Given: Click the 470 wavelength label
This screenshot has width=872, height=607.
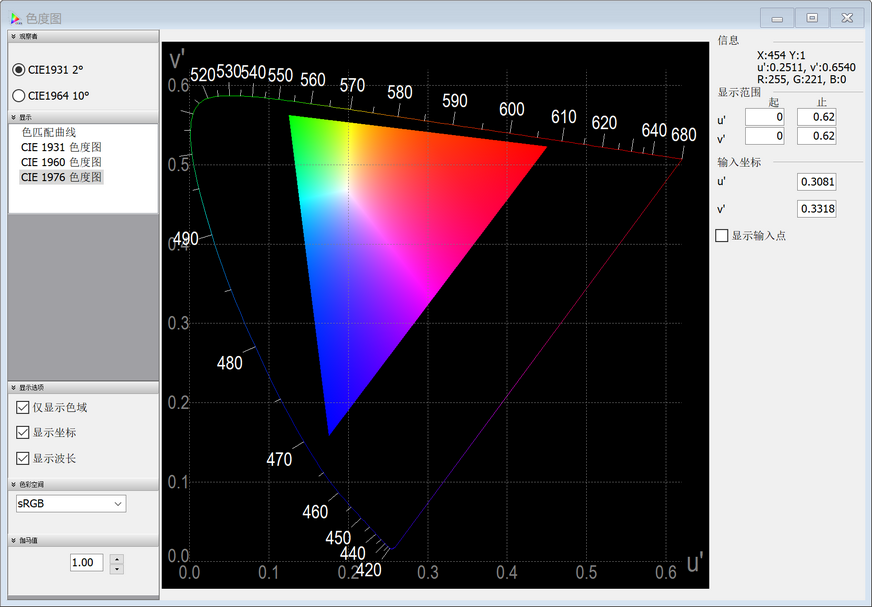Looking at the screenshot, I should pos(279,460).
